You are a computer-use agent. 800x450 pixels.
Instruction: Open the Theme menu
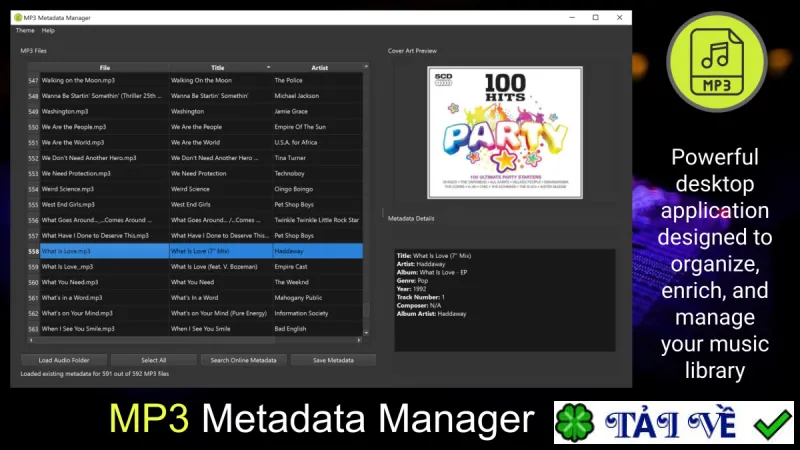pyautogui.click(x=25, y=31)
